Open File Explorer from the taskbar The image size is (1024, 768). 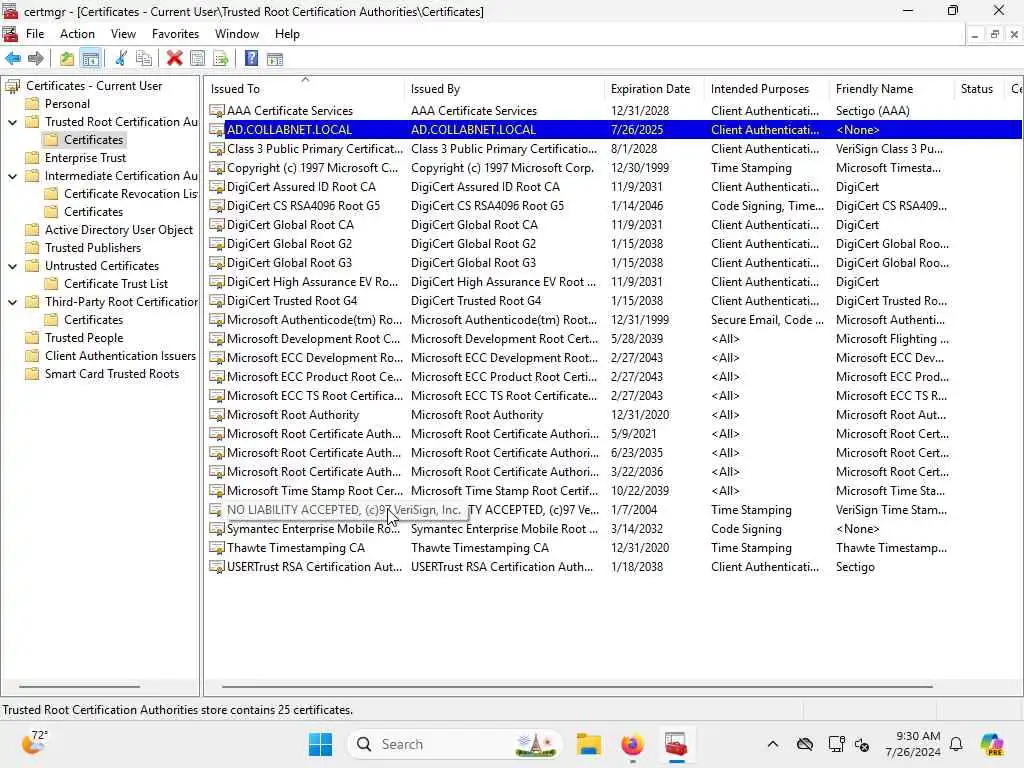tap(588, 744)
